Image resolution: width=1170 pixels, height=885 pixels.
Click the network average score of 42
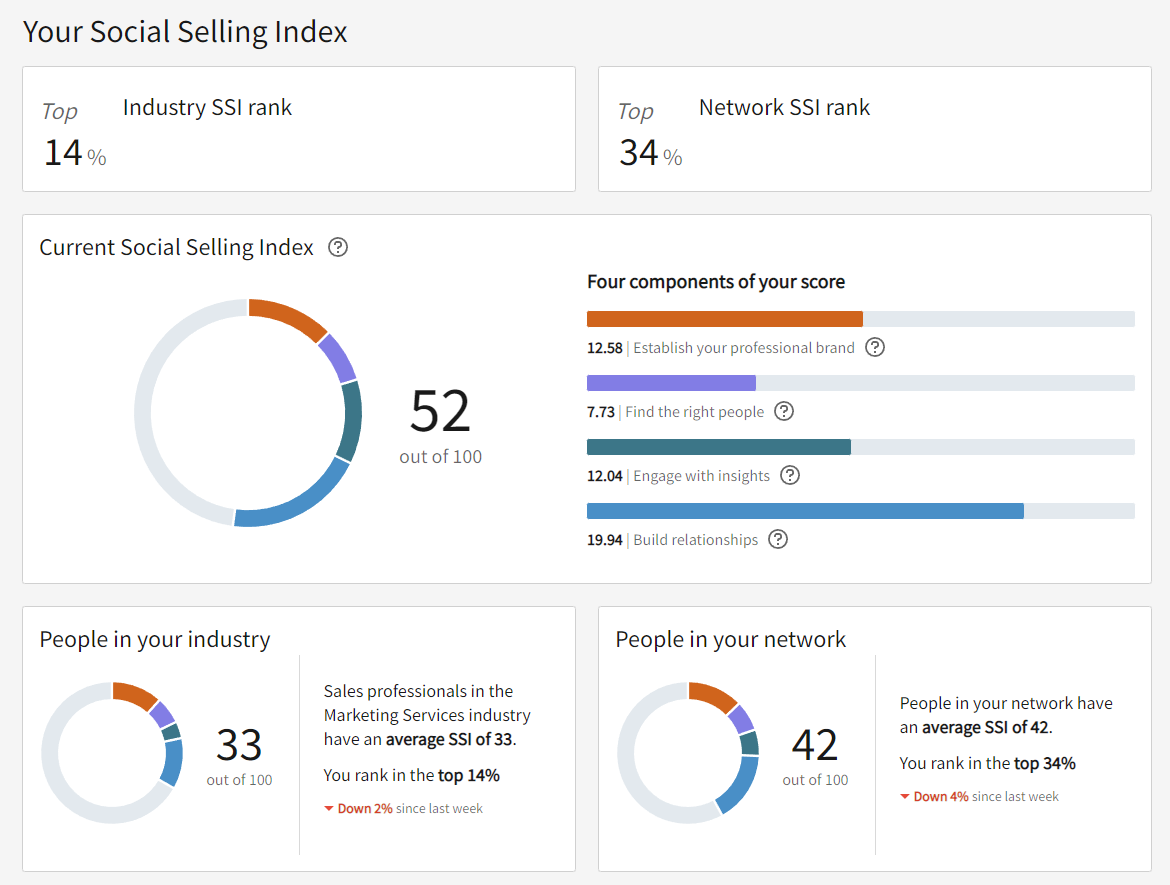point(815,745)
